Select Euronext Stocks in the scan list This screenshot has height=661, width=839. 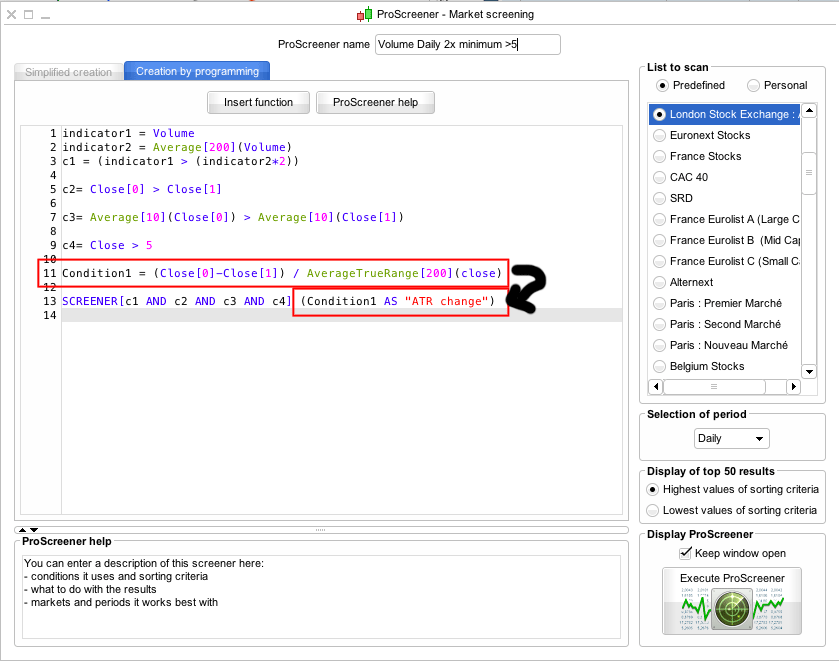point(710,135)
